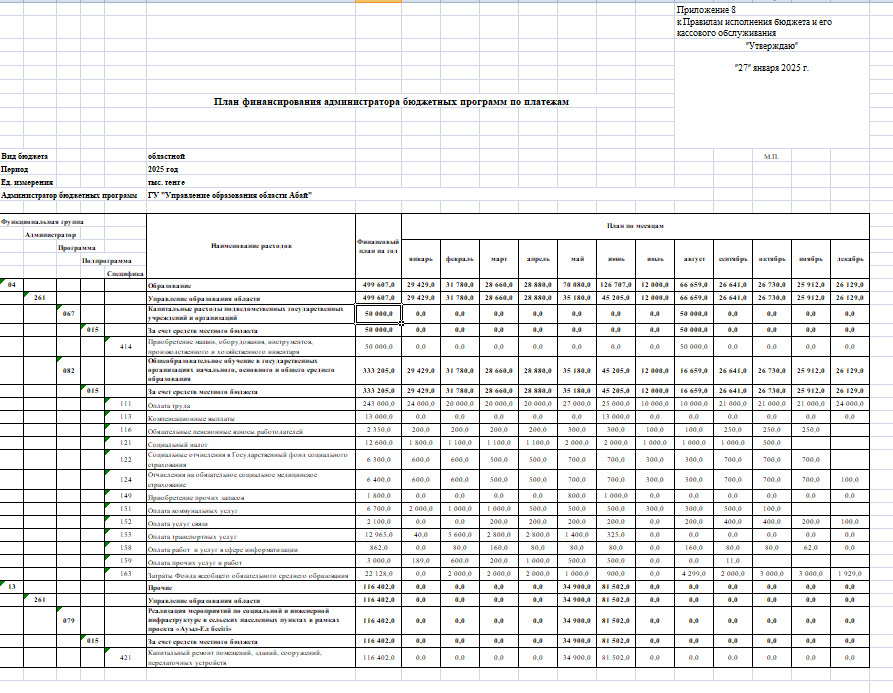Screen dimensions: 893x693
Task: Click the specifics code cell 414
Action: [126, 346]
